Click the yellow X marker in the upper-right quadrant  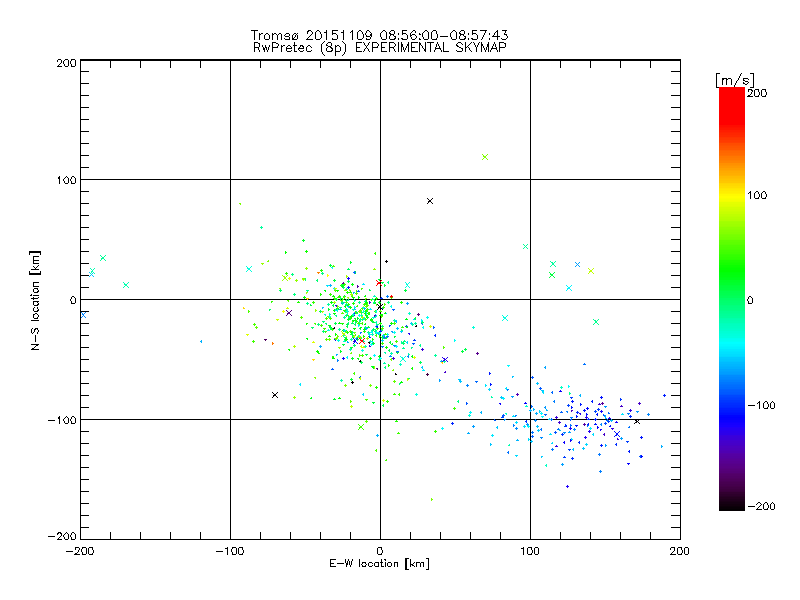tap(591, 271)
